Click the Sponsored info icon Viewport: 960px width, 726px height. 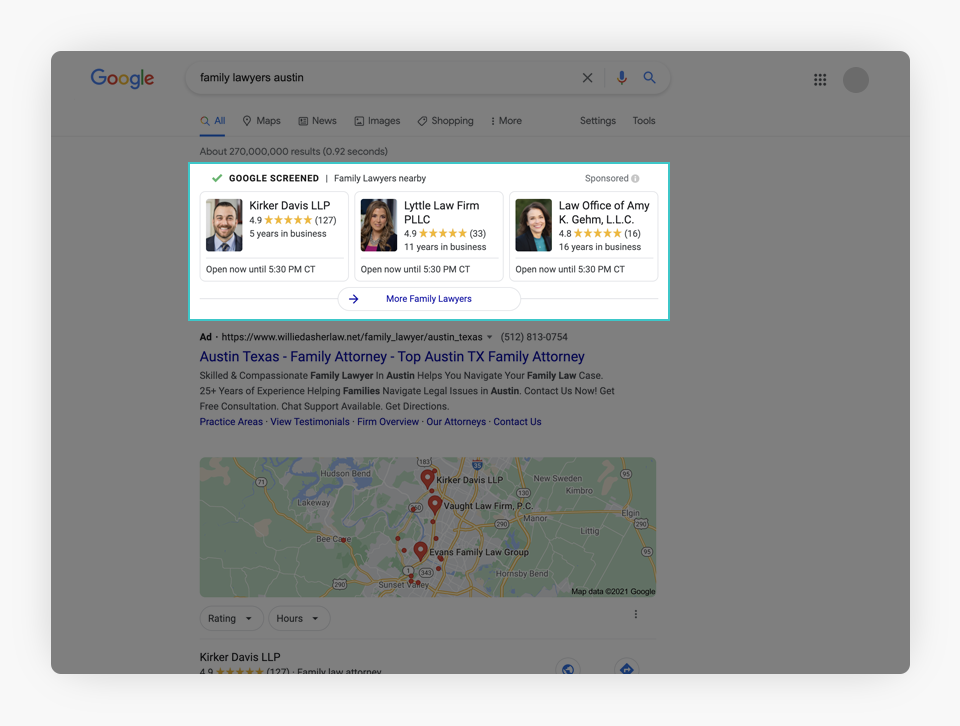coord(635,179)
